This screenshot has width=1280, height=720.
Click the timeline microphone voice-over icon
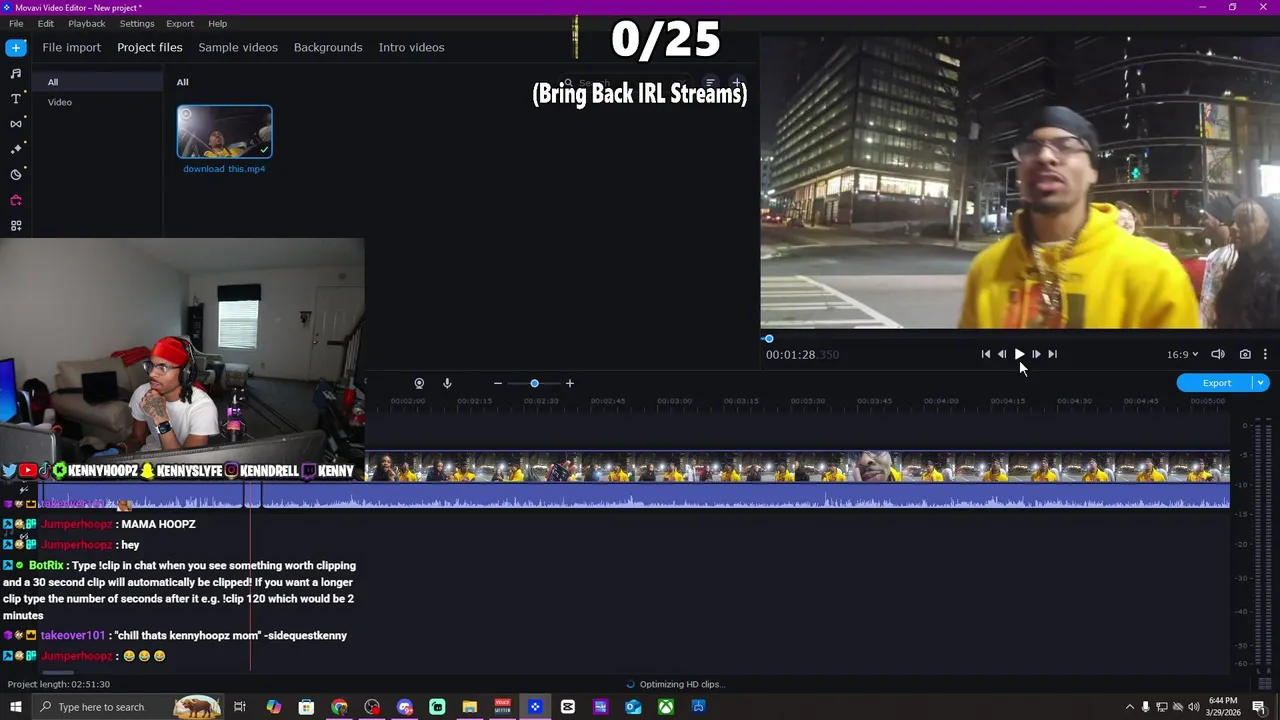pos(447,383)
